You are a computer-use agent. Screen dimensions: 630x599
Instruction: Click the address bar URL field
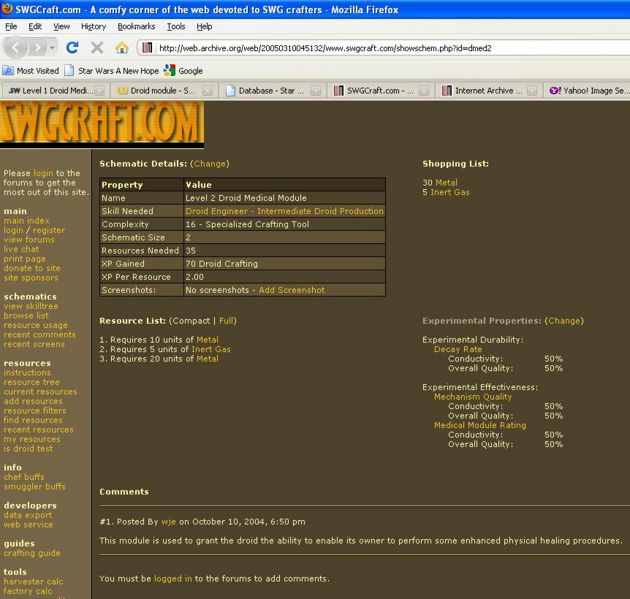[380, 47]
